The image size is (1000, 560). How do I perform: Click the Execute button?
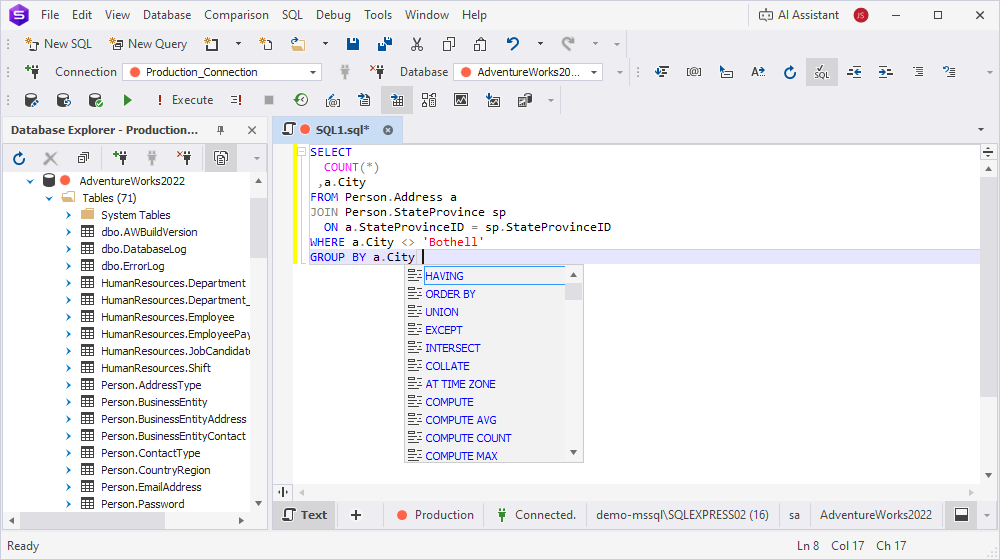click(184, 100)
